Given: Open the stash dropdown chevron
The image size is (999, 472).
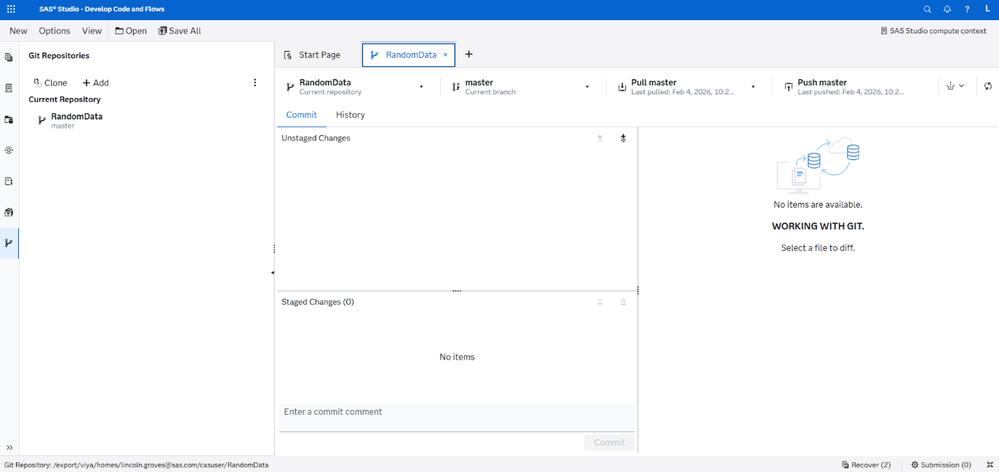Looking at the screenshot, I should [961, 86].
